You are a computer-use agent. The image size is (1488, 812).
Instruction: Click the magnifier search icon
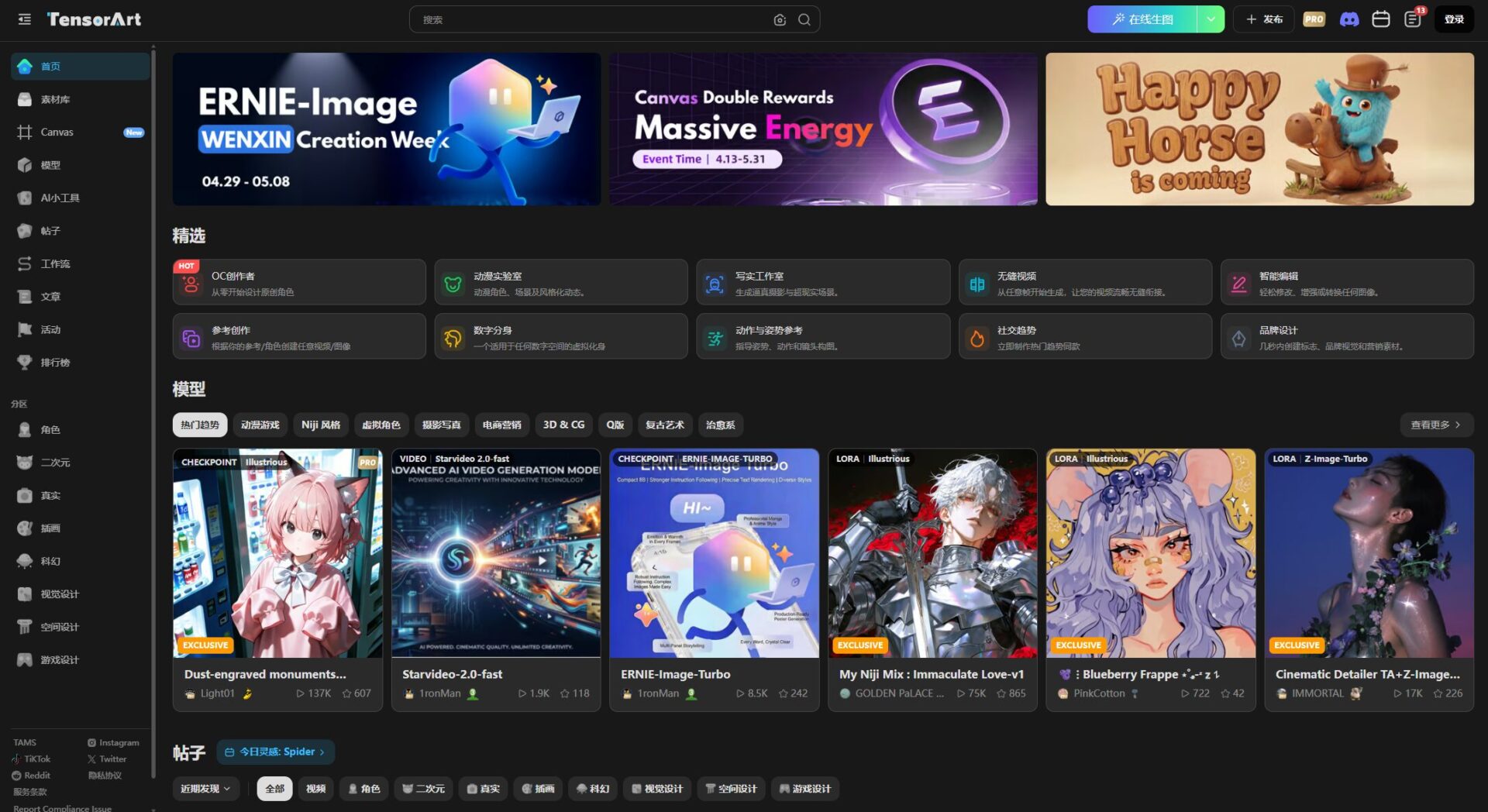pos(804,20)
